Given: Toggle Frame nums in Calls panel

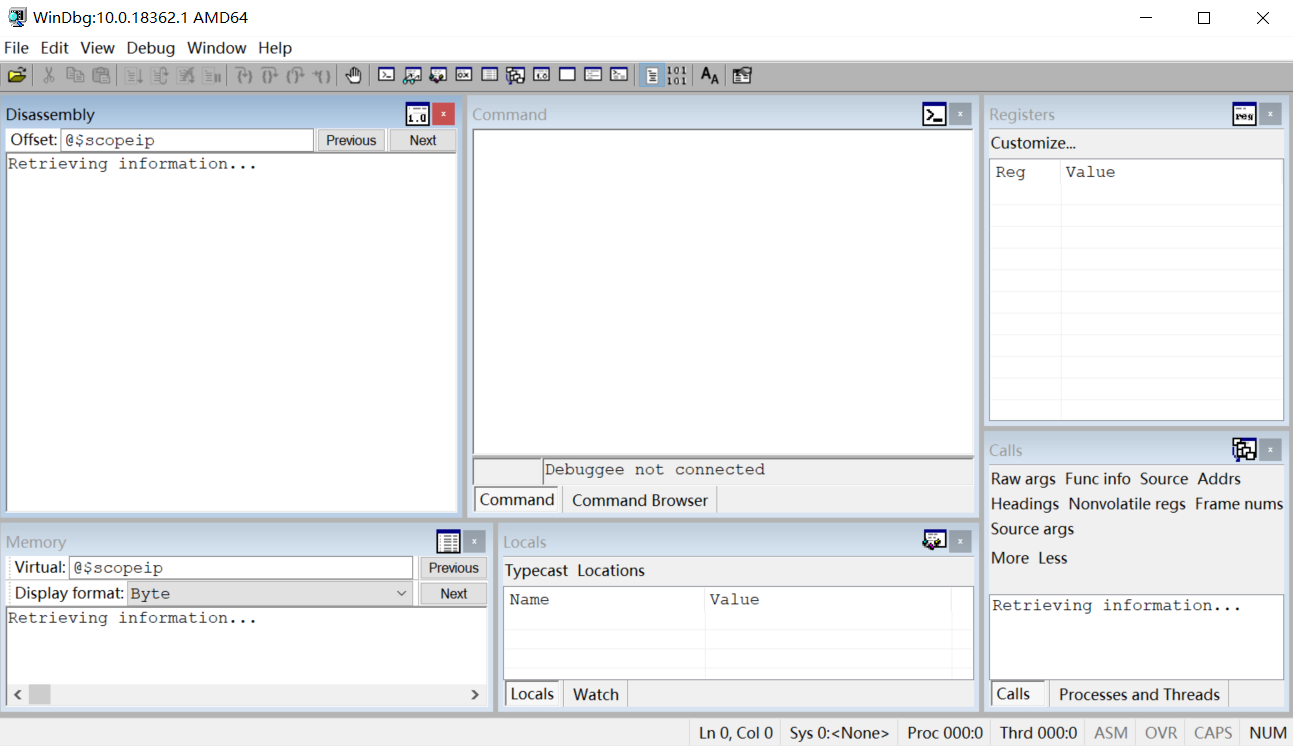Looking at the screenshot, I should [x=1239, y=504].
